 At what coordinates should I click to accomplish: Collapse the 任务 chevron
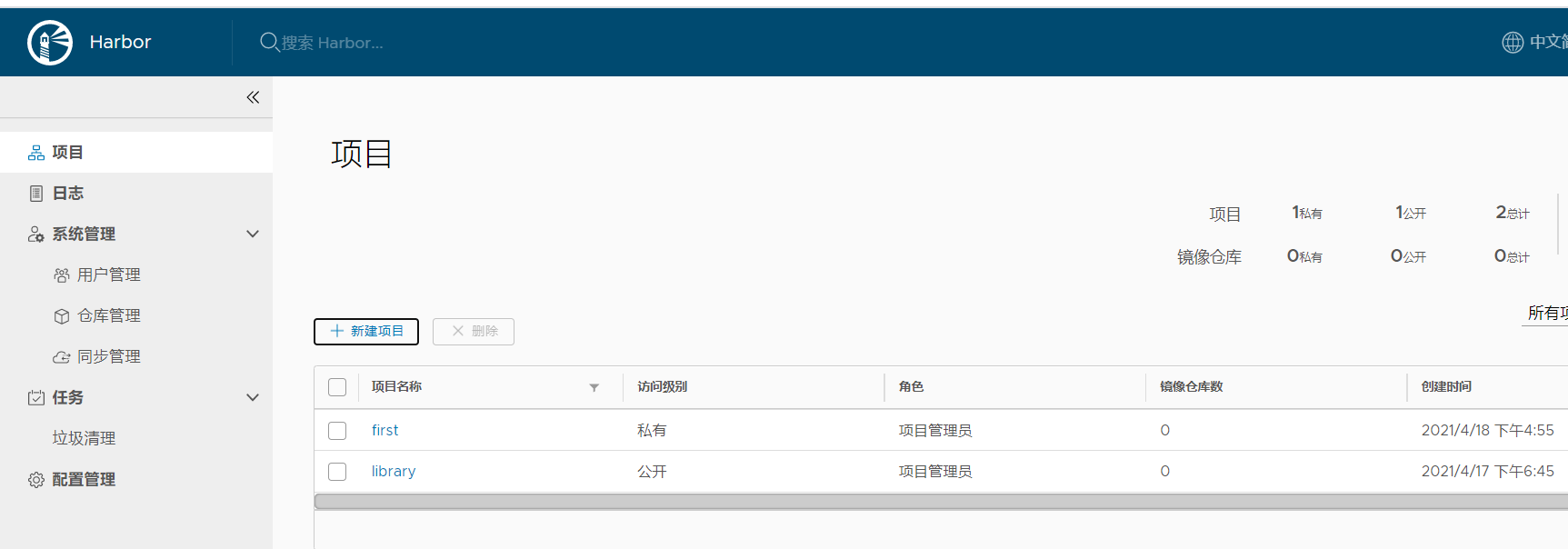pyautogui.click(x=253, y=397)
